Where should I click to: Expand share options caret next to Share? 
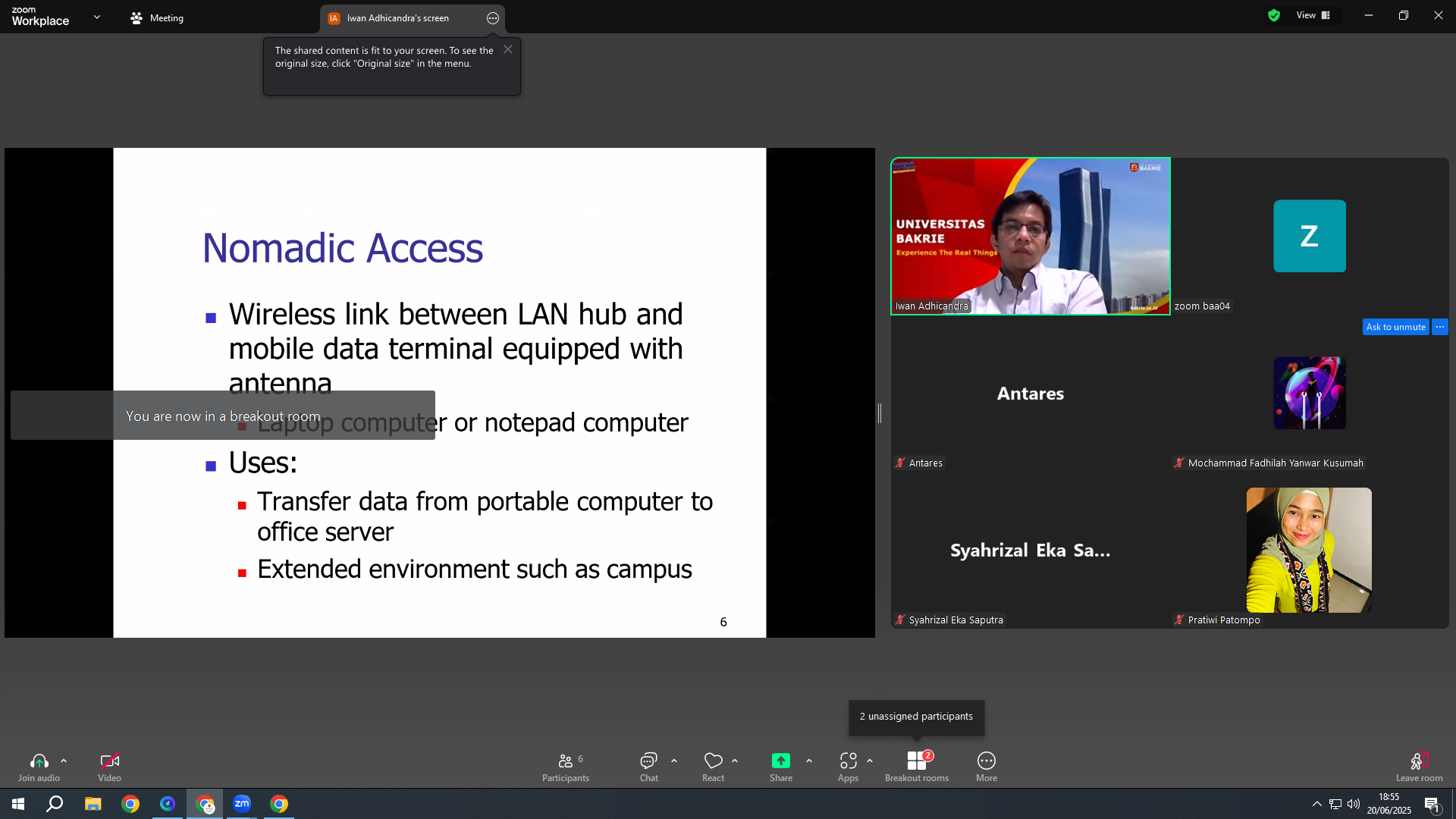(809, 761)
